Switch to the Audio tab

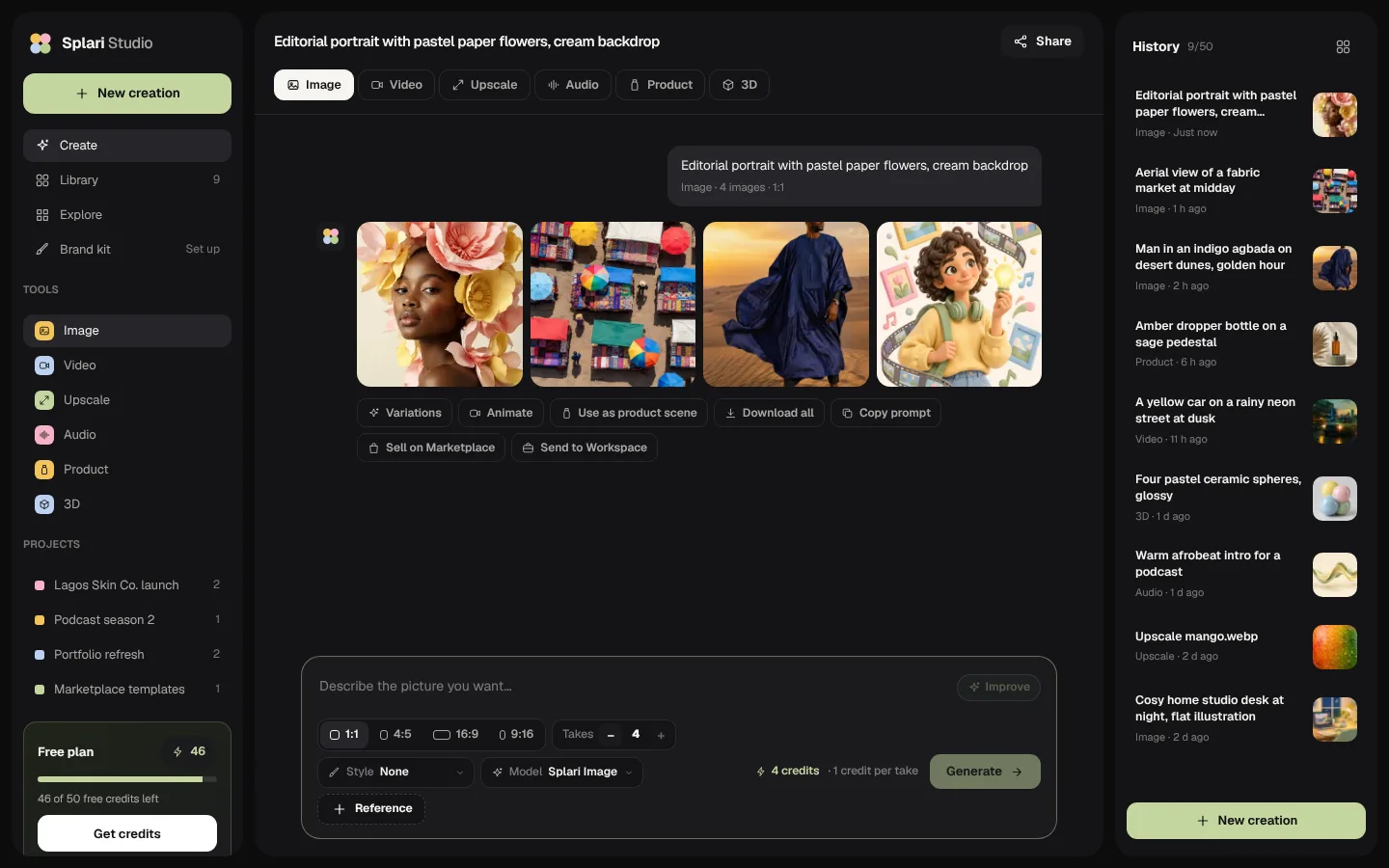[x=573, y=85]
